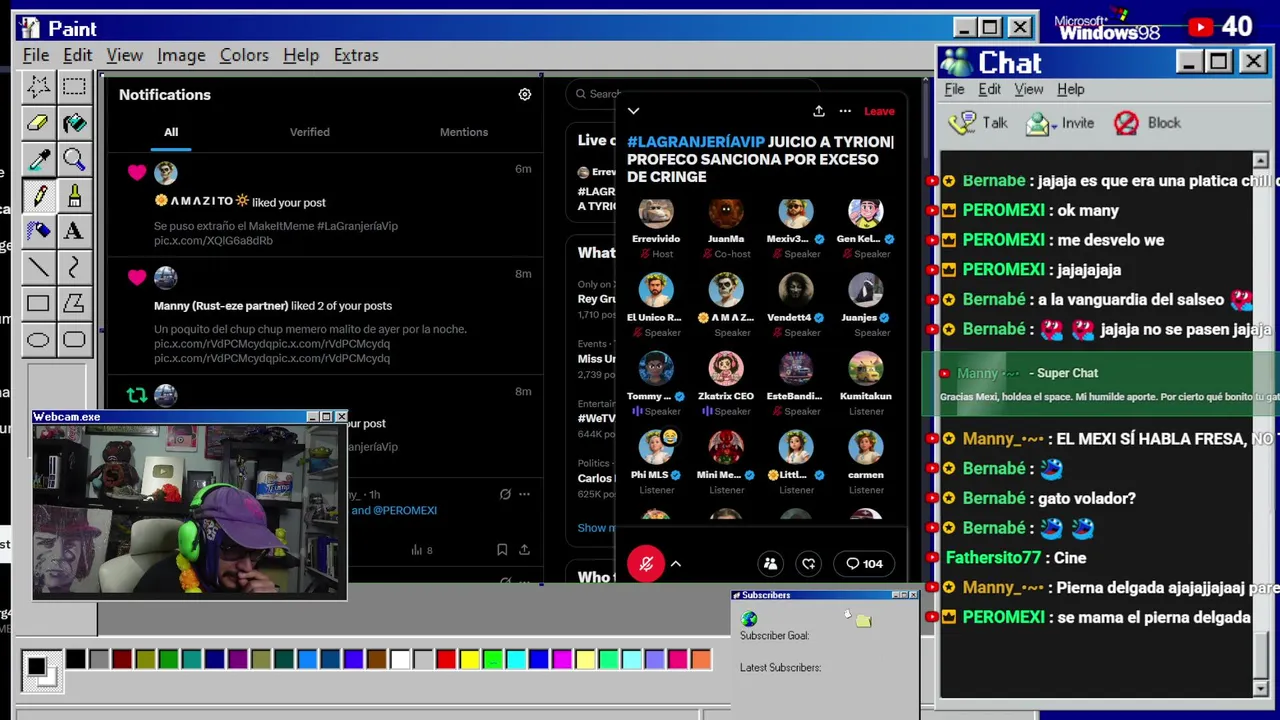Pick the white color swatch in palette
1280x720 pixels.
(x=400, y=659)
